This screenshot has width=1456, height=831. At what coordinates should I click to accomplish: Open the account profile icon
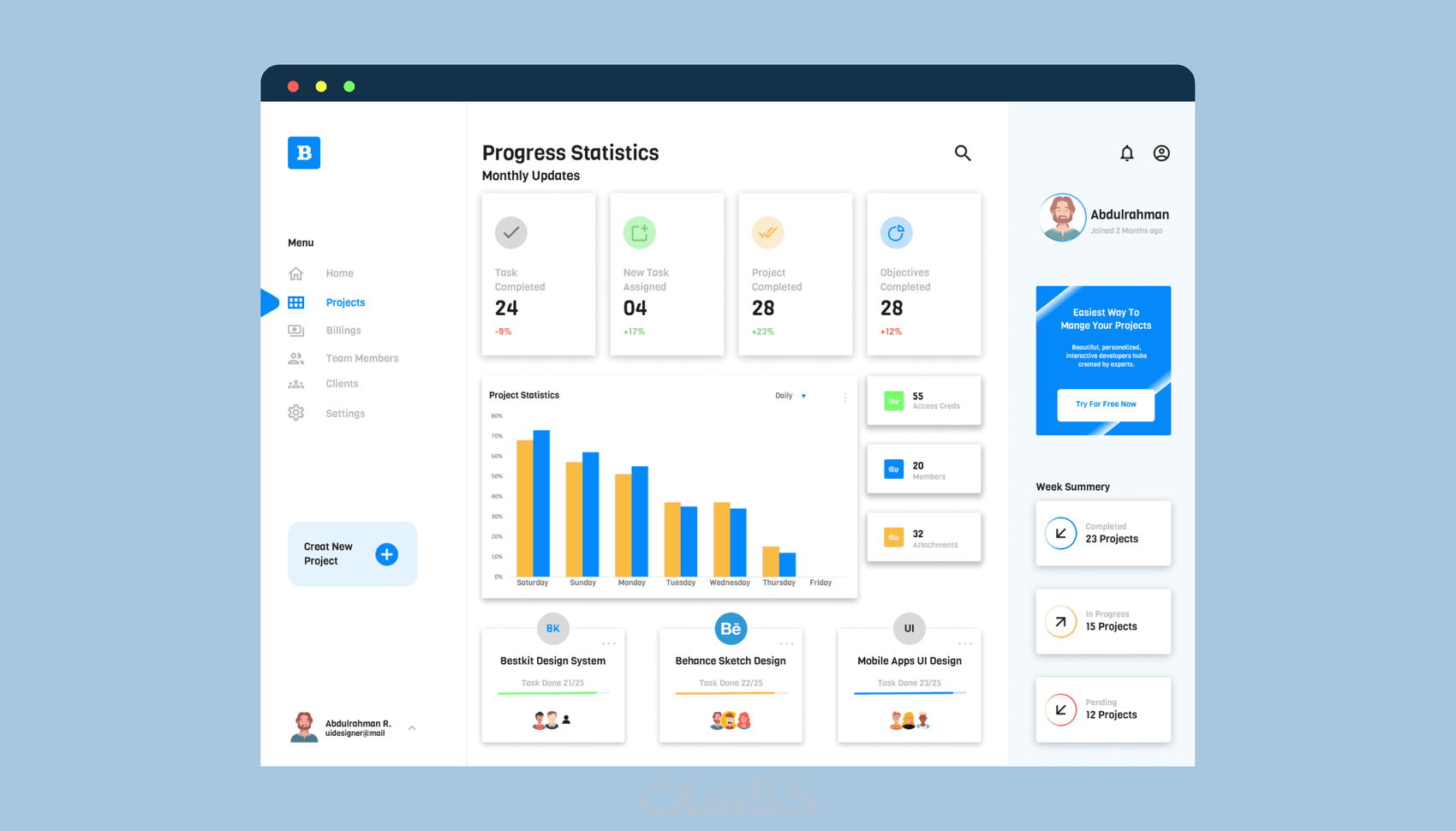1161,153
